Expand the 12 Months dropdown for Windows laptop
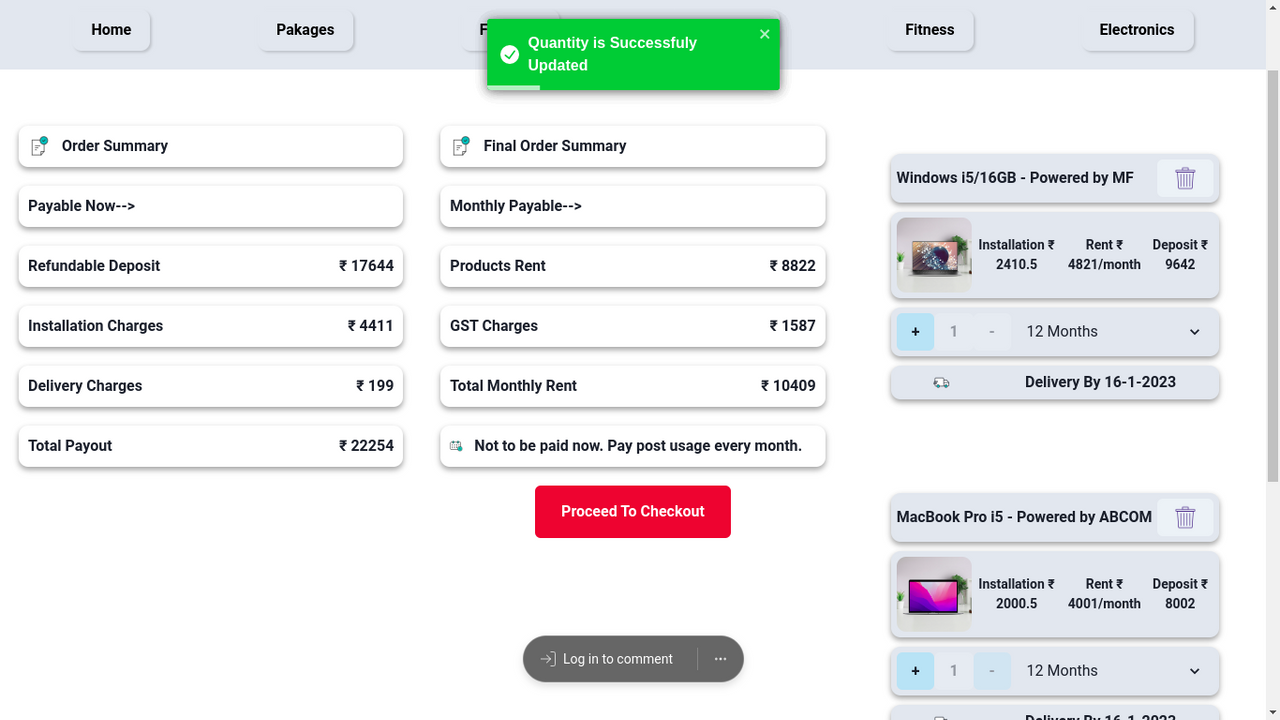Screen dimensions: 1280x720 pos(1194,331)
